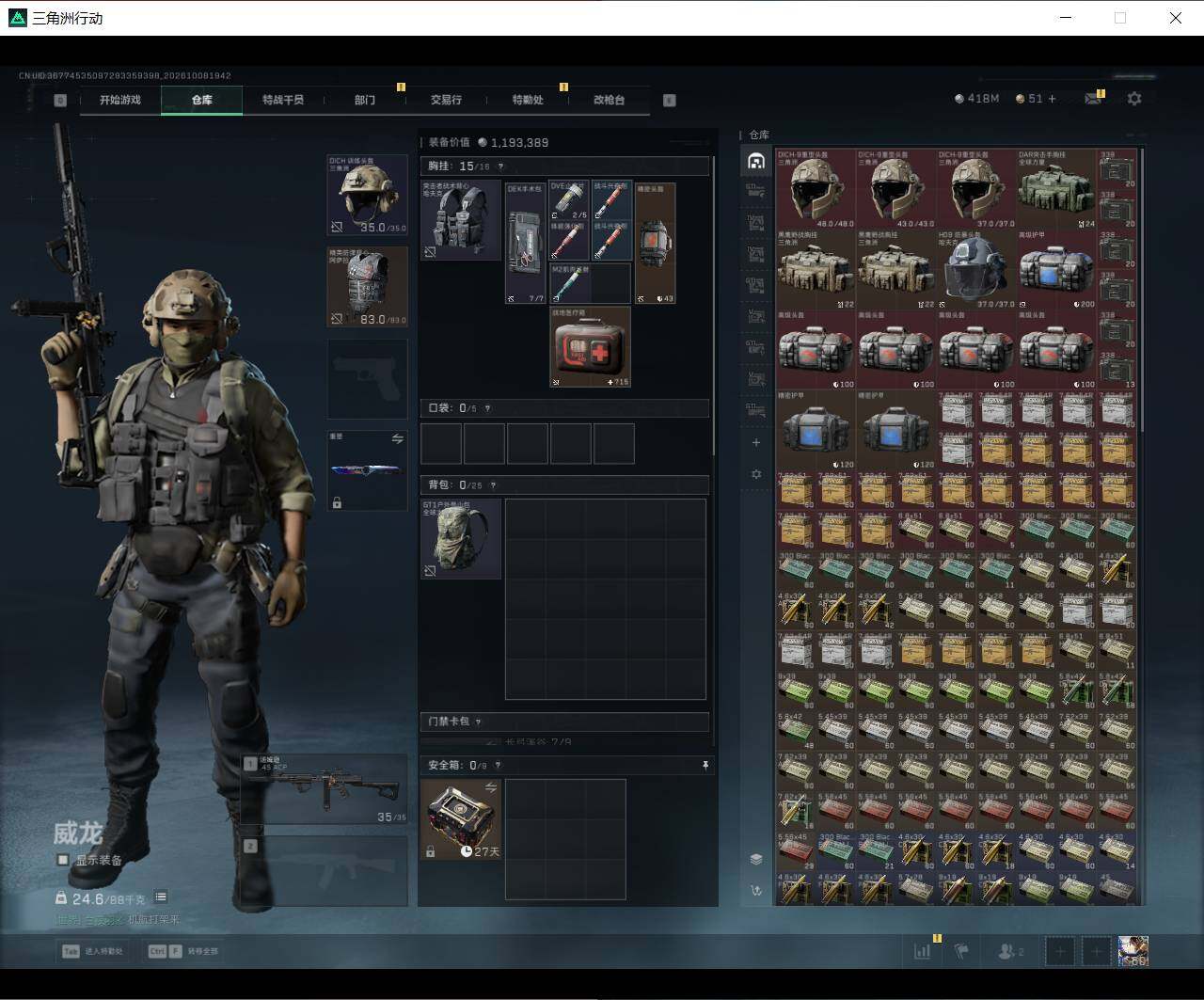Viewport: 1204px width, 1000px height.
Task: Collapse the 胸挂 section header
Action: (564, 167)
